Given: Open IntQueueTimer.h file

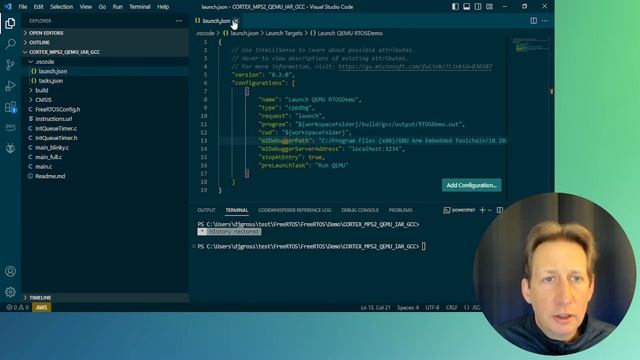Looking at the screenshot, I should [105, 138].
